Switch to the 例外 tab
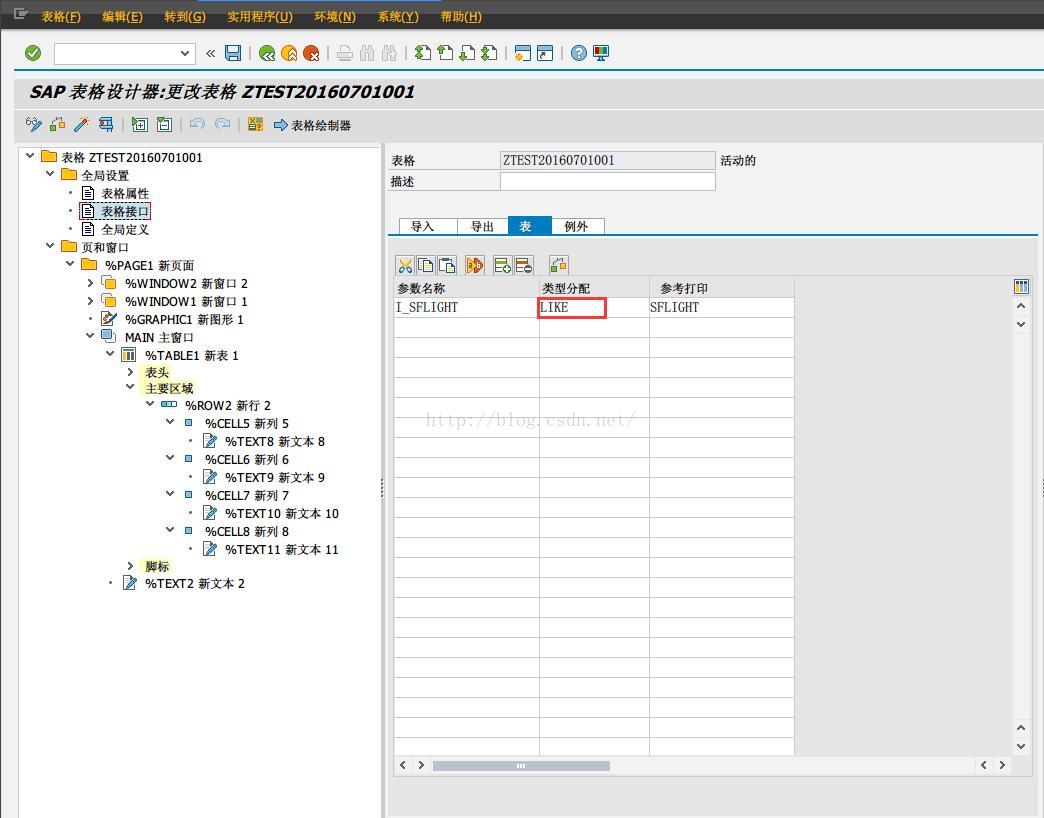This screenshot has width=1044, height=818. tap(577, 226)
